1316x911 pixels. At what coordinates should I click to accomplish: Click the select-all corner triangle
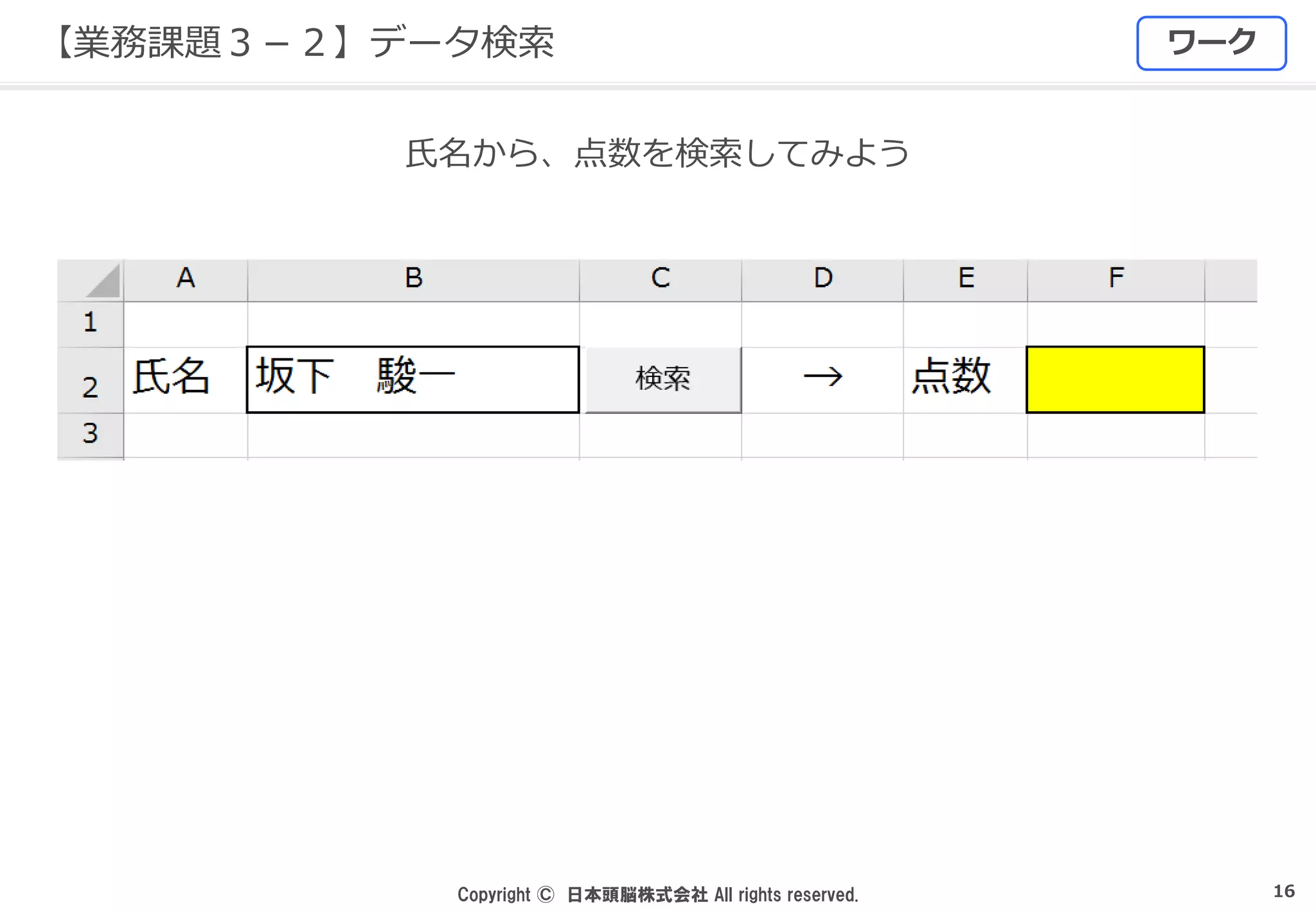click(x=103, y=281)
